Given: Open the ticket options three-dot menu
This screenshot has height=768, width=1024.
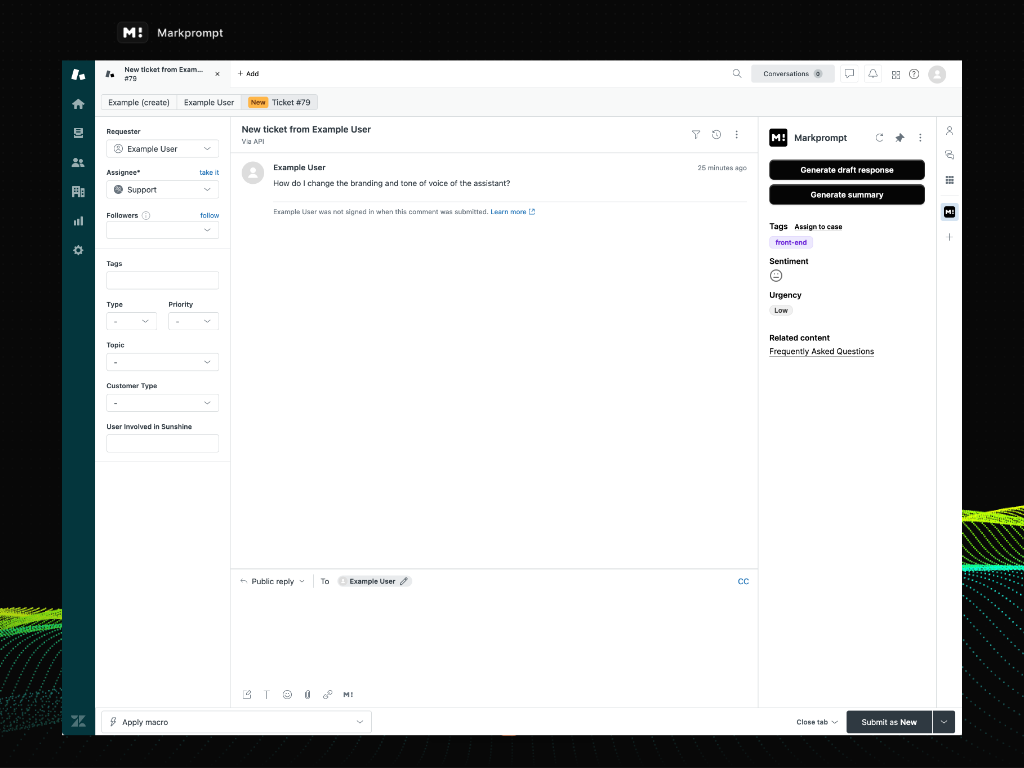Looking at the screenshot, I should click(x=737, y=135).
